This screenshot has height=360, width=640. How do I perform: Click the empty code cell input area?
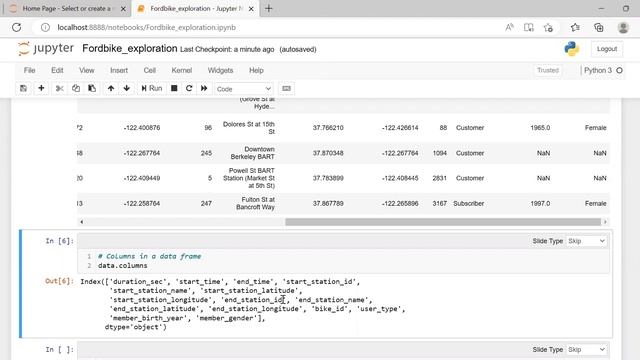point(343,358)
